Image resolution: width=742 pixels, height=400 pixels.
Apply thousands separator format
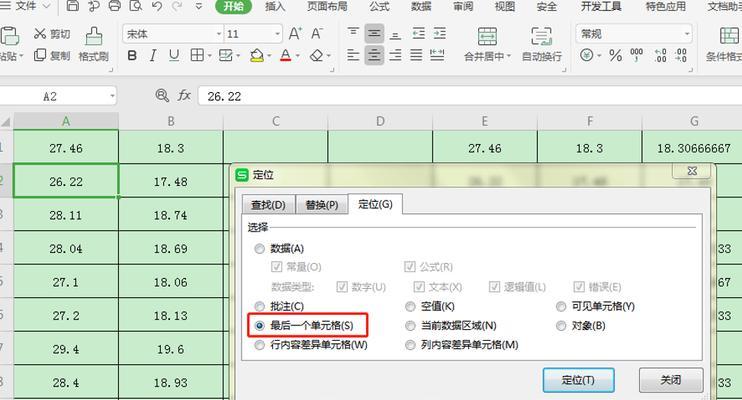(636, 55)
